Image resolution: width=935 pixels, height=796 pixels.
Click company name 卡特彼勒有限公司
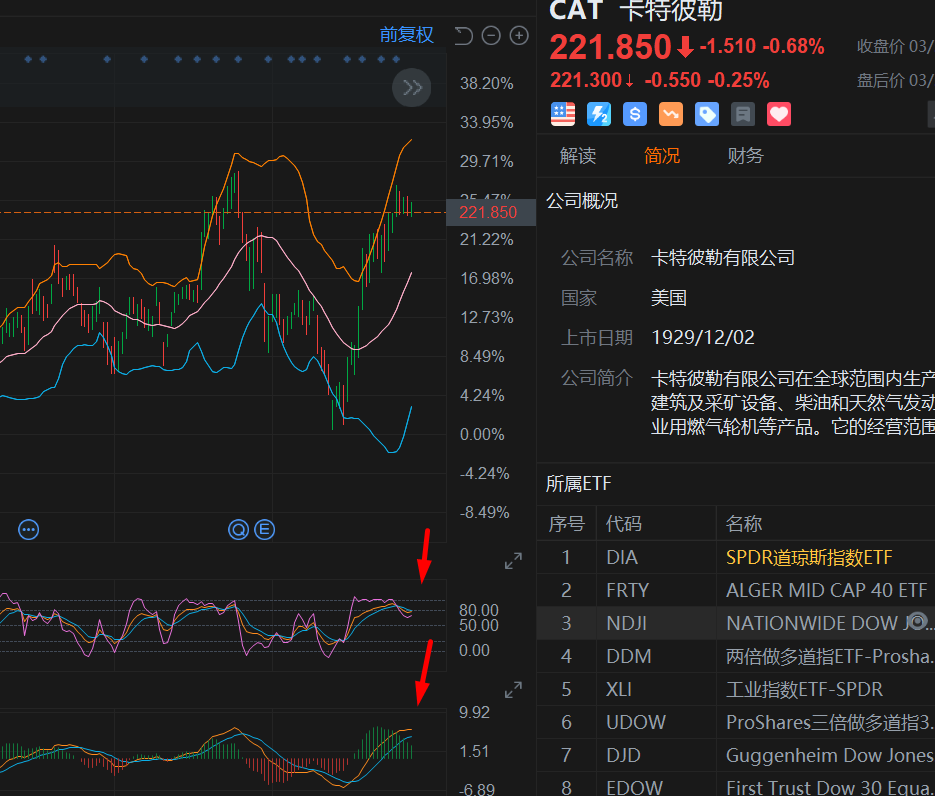pyautogui.click(x=723, y=258)
